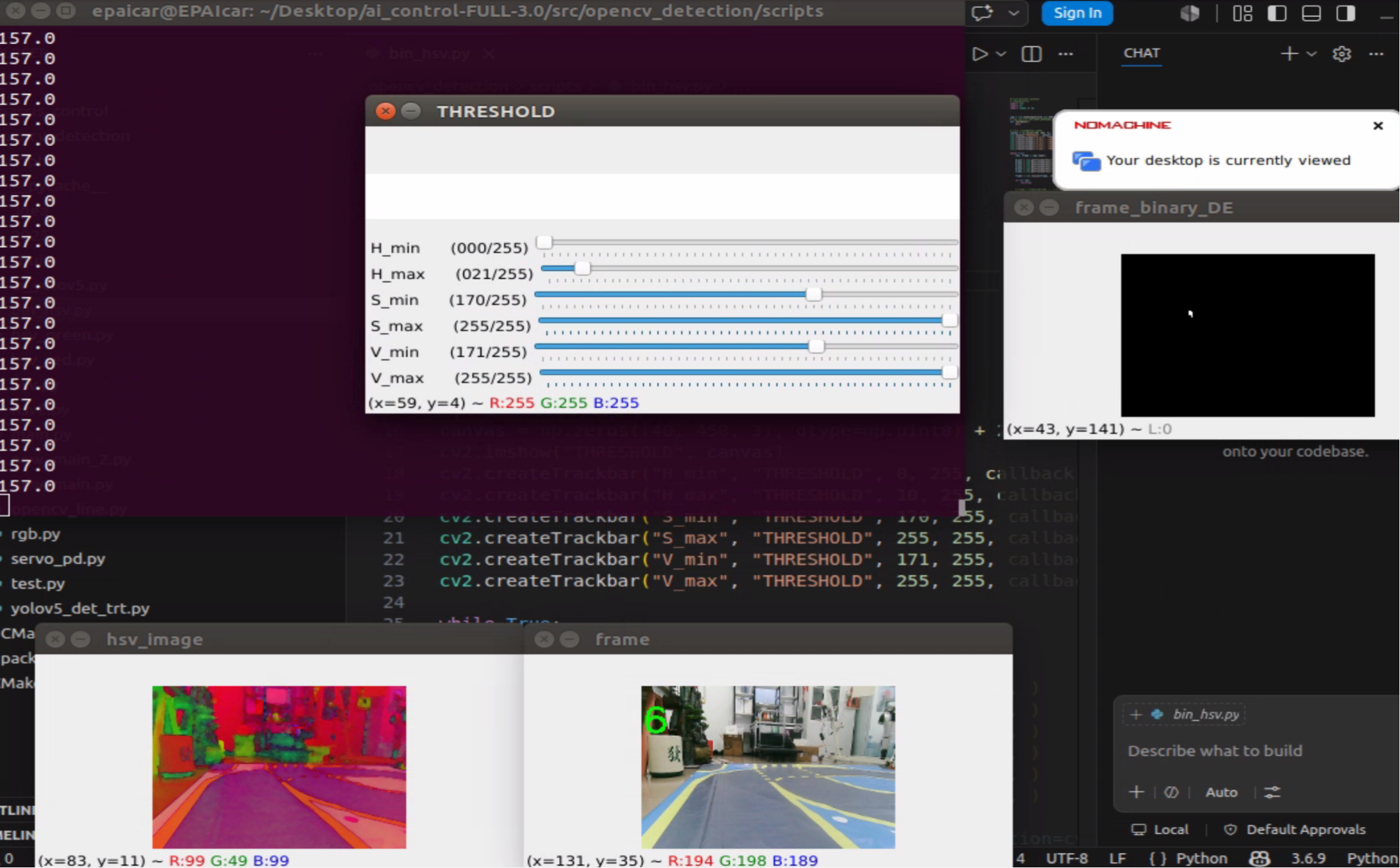The height and width of the screenshot is (868, 1400).
Task: Split the editor with split icon
Action: tap(1032, 54)
